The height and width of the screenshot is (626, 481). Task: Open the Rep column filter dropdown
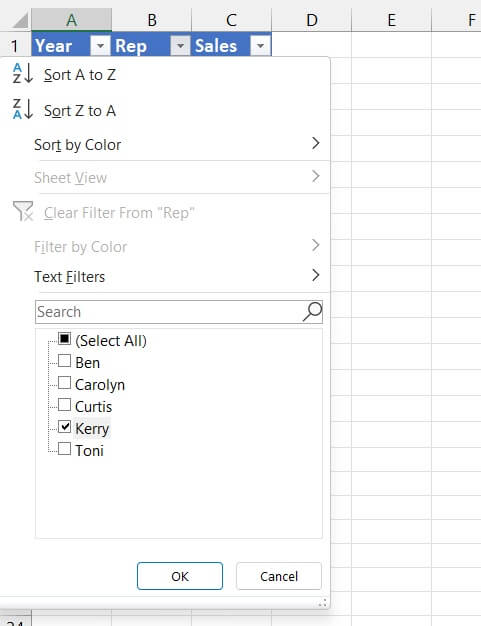click(x=180, y=46)
